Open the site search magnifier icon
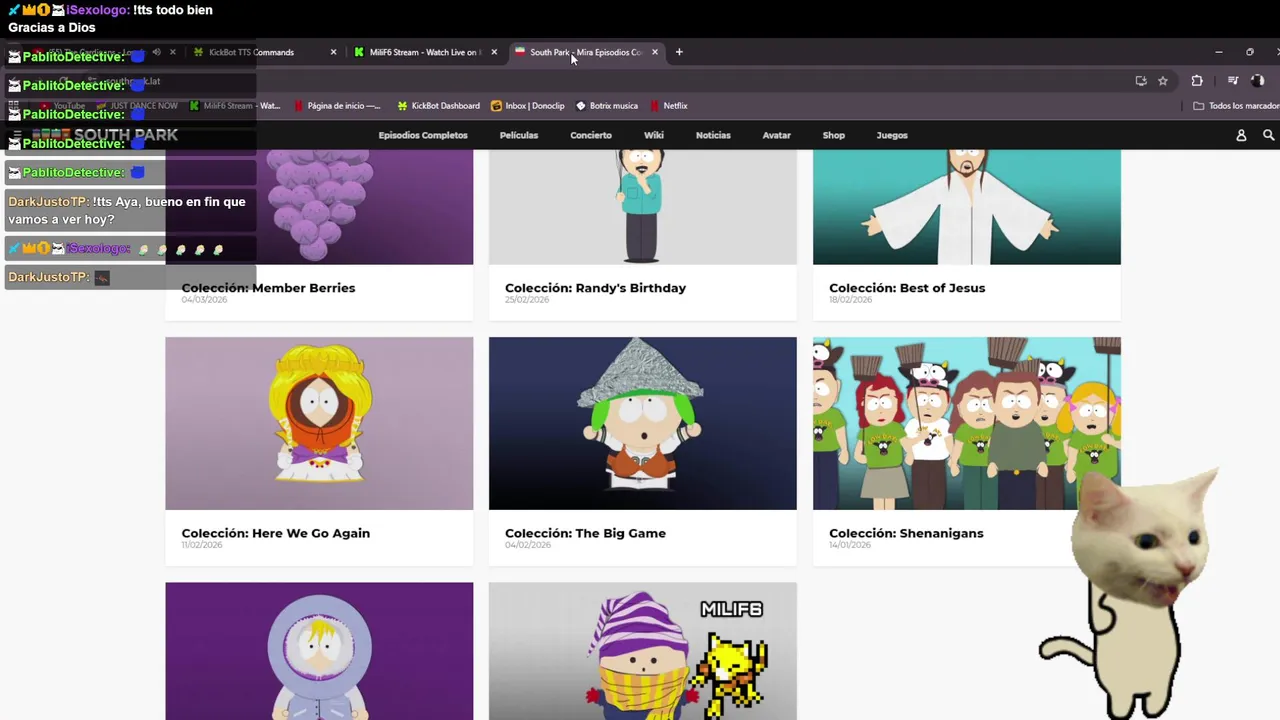 click(1268, 135)
